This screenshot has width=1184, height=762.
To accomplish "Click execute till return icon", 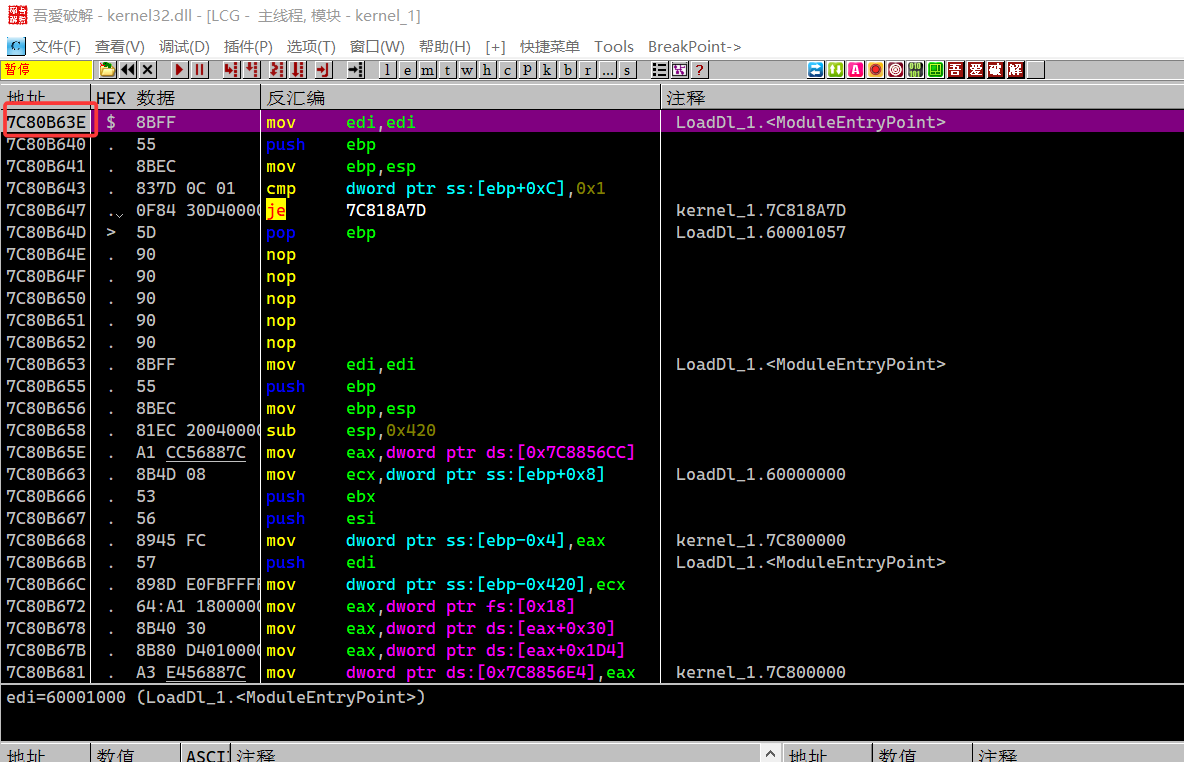I will [323, 70].
